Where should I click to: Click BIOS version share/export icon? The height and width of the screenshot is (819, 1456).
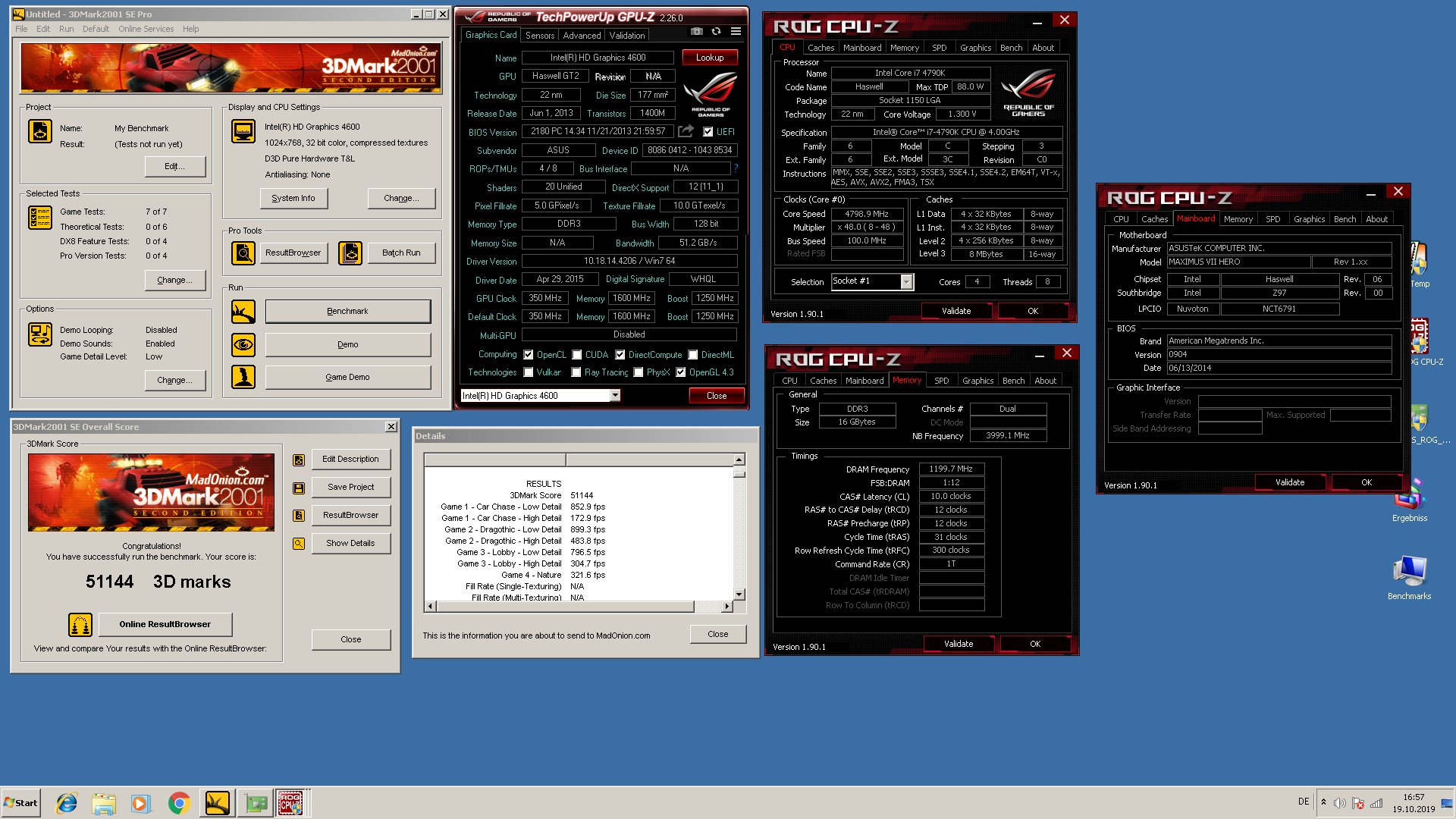tap(686, 131)
